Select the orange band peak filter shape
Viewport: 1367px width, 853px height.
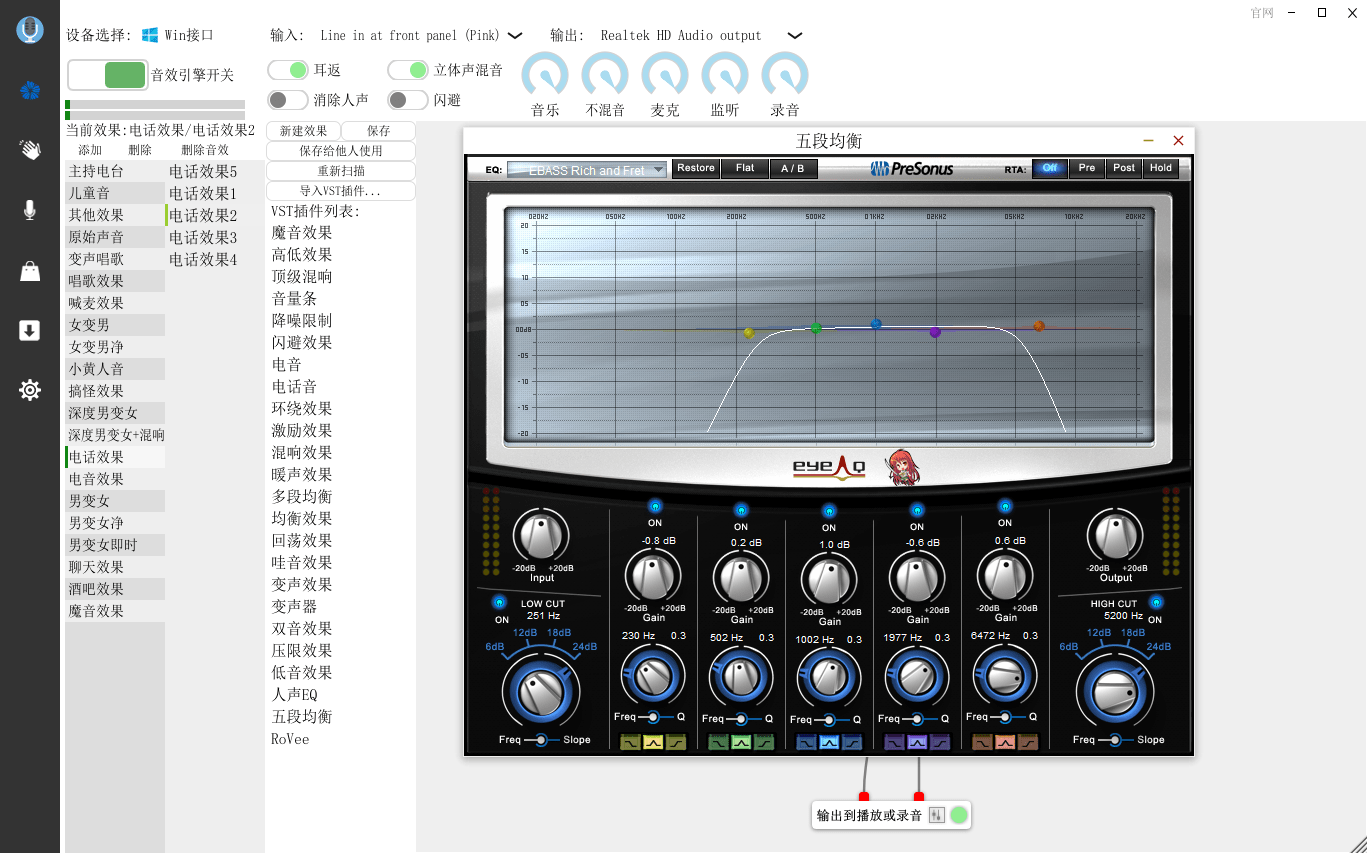click(x=1005, y=742)
